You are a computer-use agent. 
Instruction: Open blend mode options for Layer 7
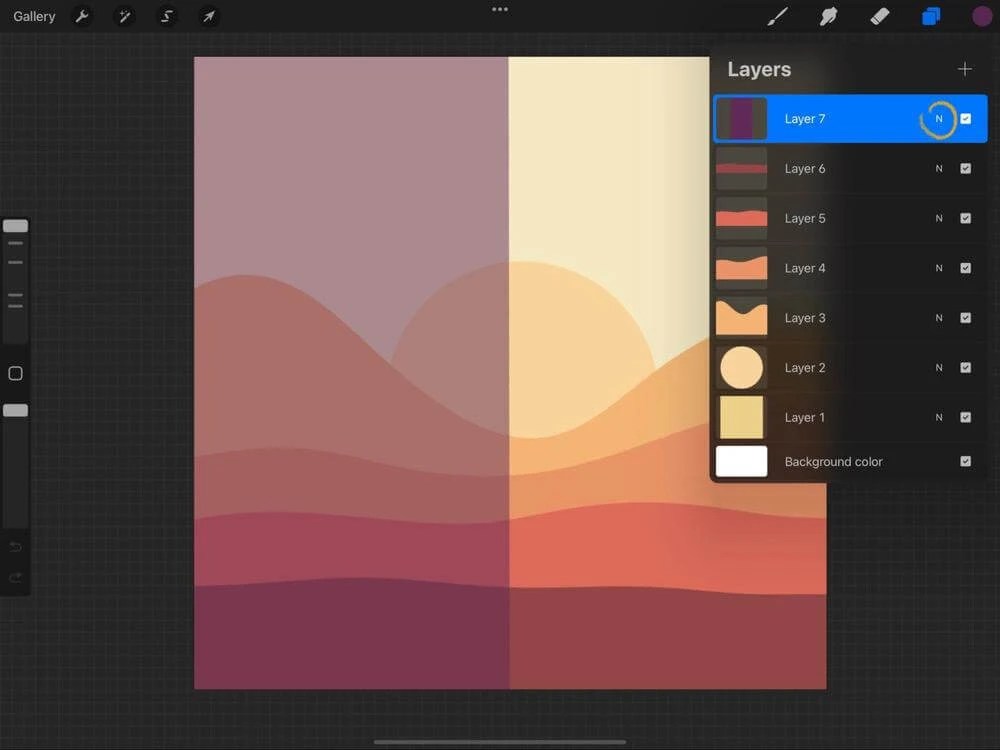pyautogui.click(x=939, y=118)
